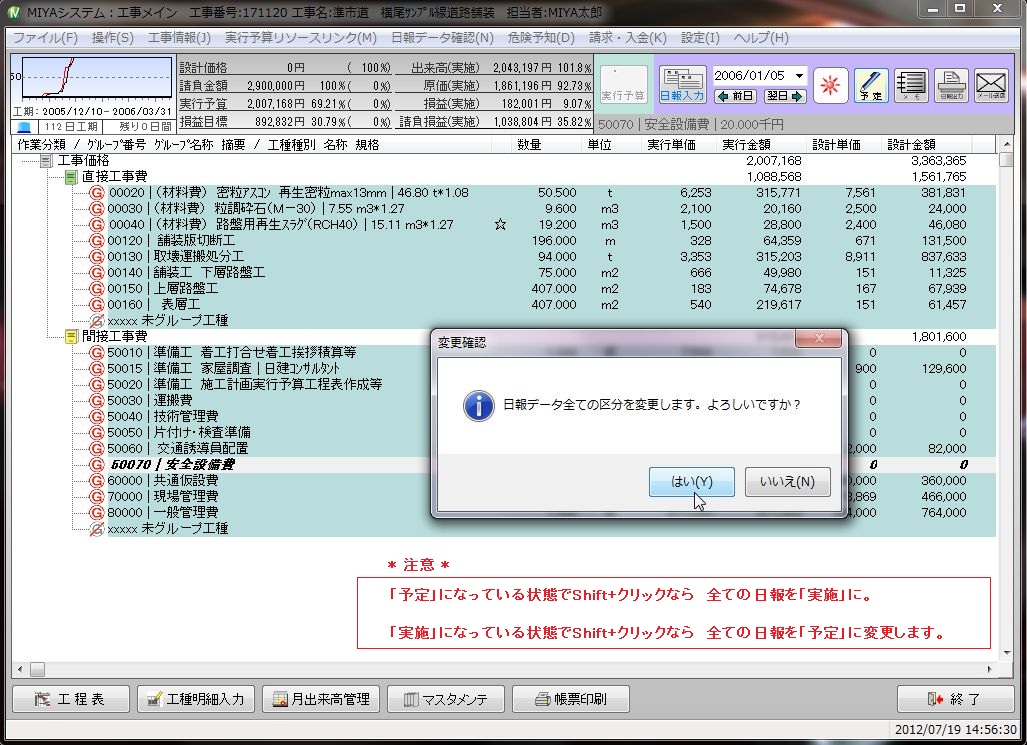Click the G icon of 50030 運搬費
This screenshot has width=1027, height=745.
[96, 400]
